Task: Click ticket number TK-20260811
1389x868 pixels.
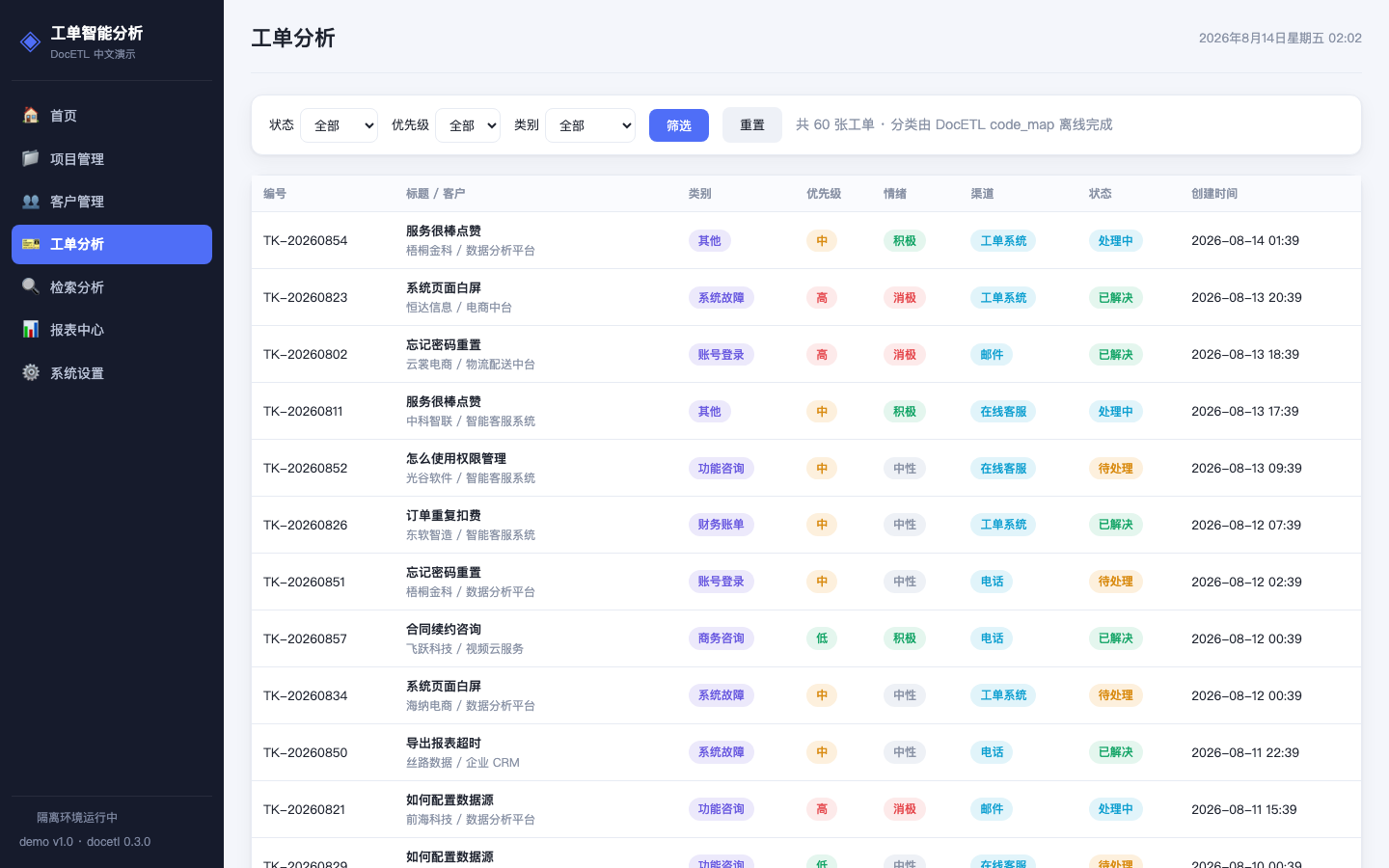Action: click(303, 411)
